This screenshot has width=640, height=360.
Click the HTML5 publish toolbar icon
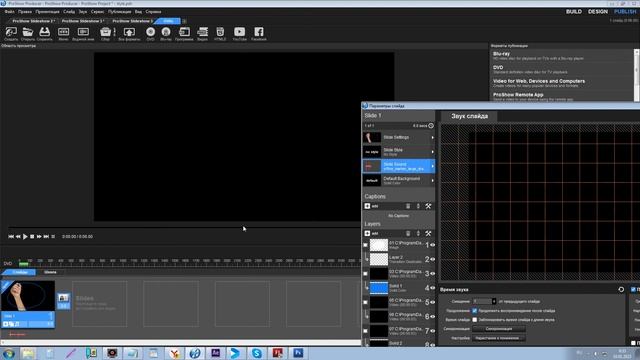click(x=220, y=32)
